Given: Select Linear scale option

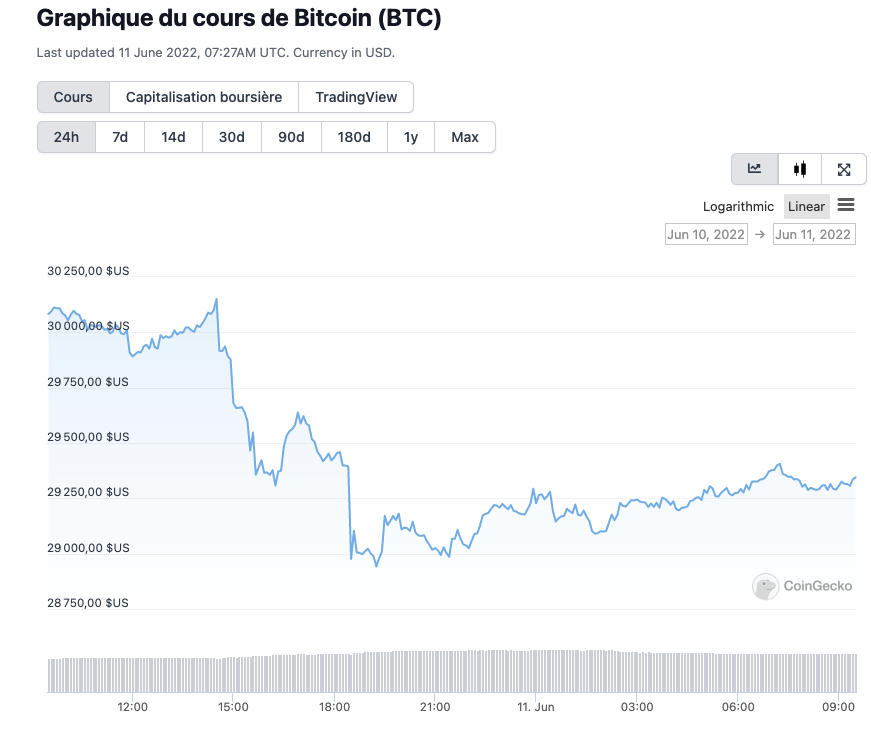Looking at the screenshot, I should 806,207.
